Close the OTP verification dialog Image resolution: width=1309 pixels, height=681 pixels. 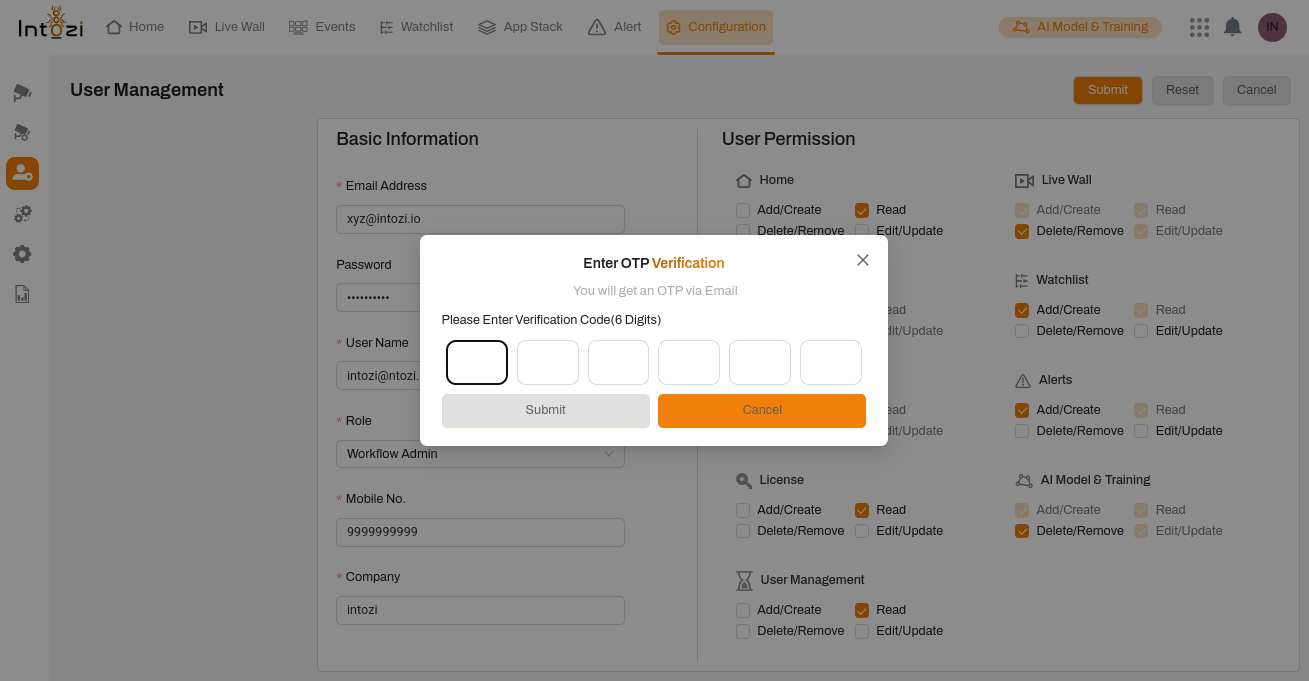[863, 260]
